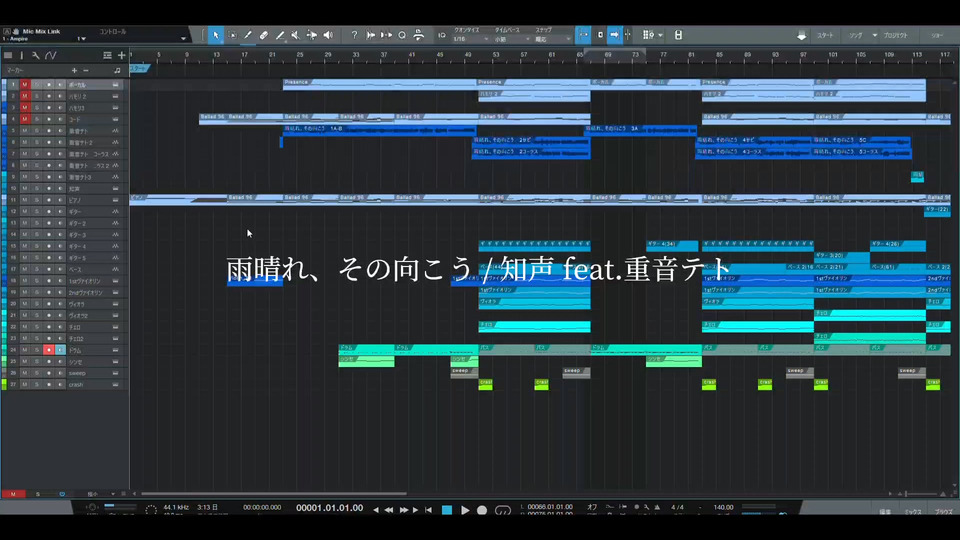Select the Arrow tool in the toolbar

click(x=216, y=35)
